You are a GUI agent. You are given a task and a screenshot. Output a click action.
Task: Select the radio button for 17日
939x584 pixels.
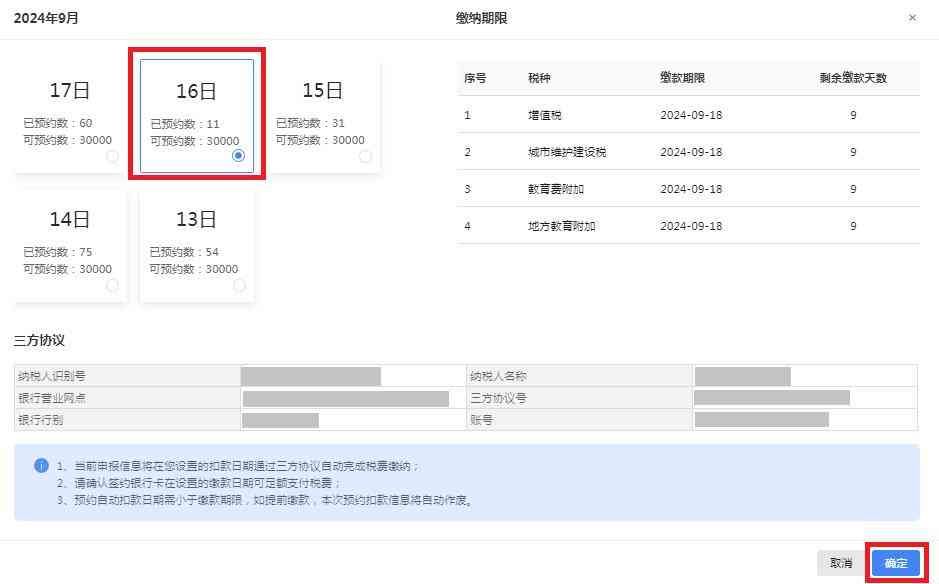click(x=112, y=156)
